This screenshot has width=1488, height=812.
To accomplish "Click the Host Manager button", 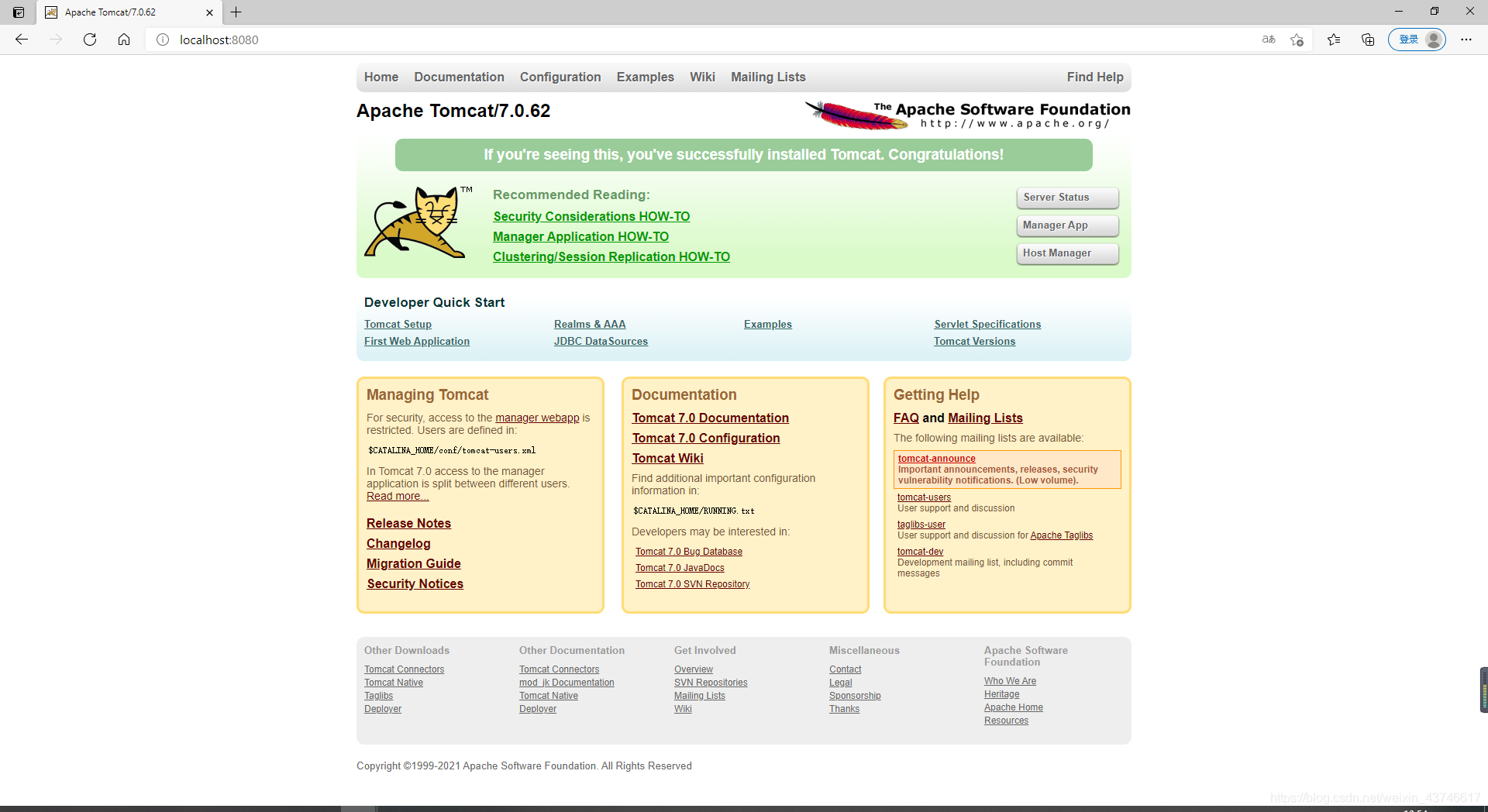I will (x=1068, y=253).
